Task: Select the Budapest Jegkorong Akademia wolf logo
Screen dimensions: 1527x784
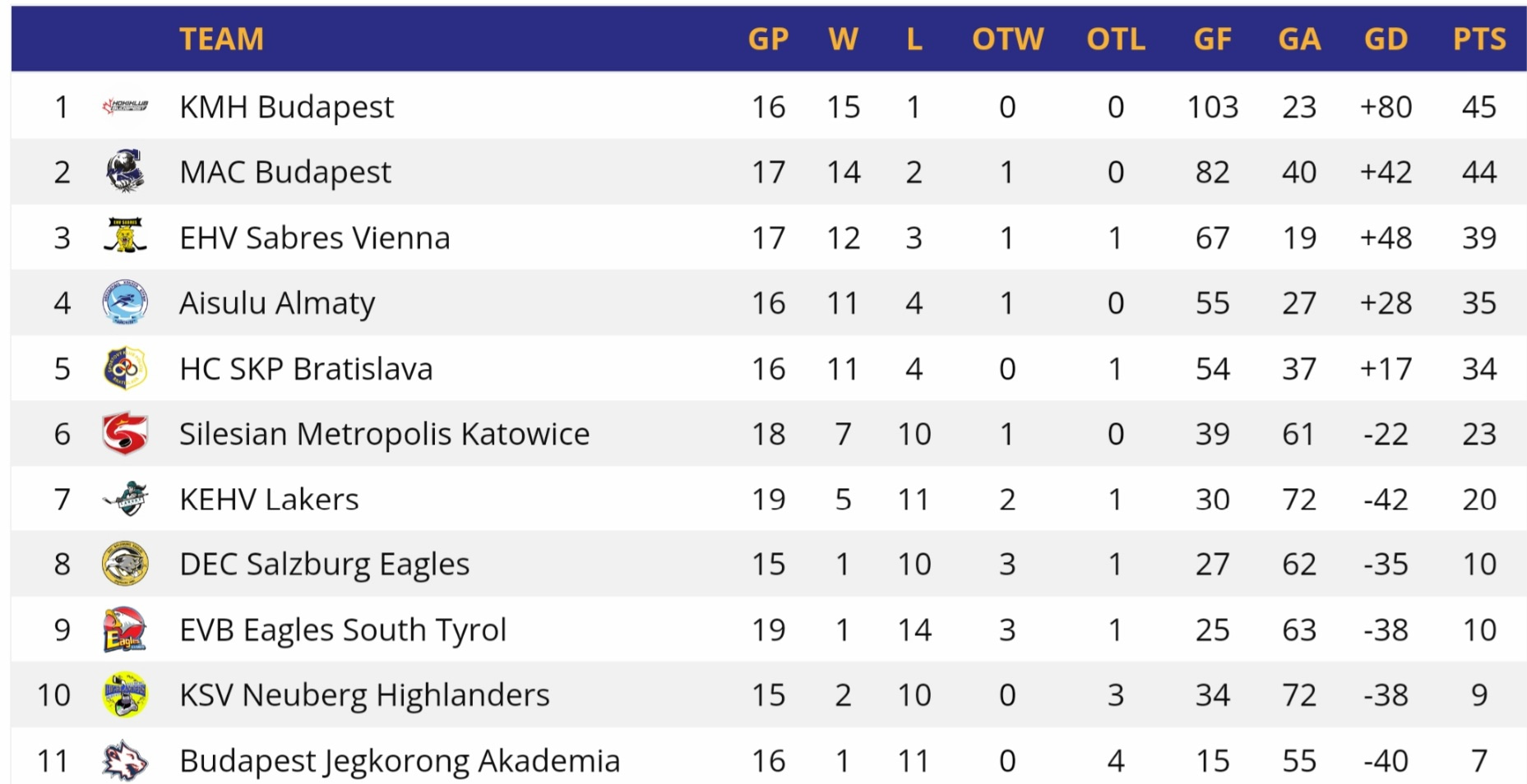Action: (x=125, y=760)
